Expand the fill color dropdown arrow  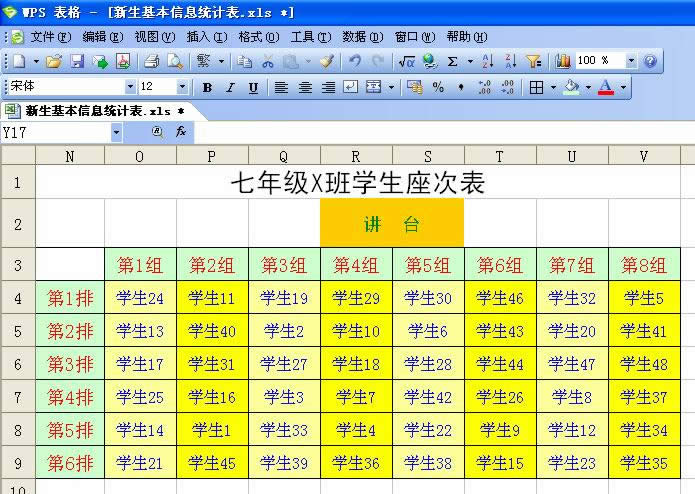coord(589,88)
